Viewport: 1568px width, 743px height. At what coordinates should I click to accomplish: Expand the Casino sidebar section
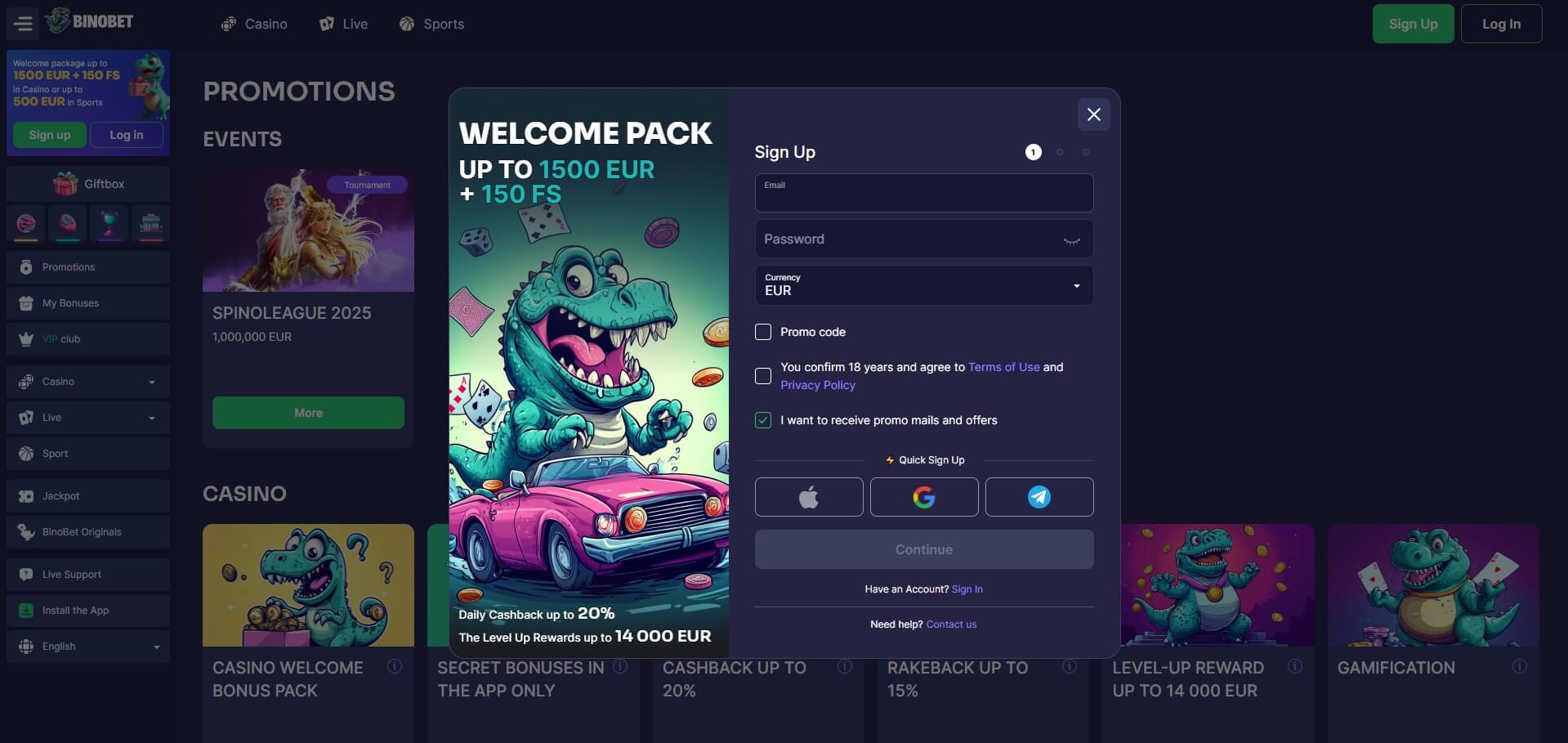coord(88,382)
